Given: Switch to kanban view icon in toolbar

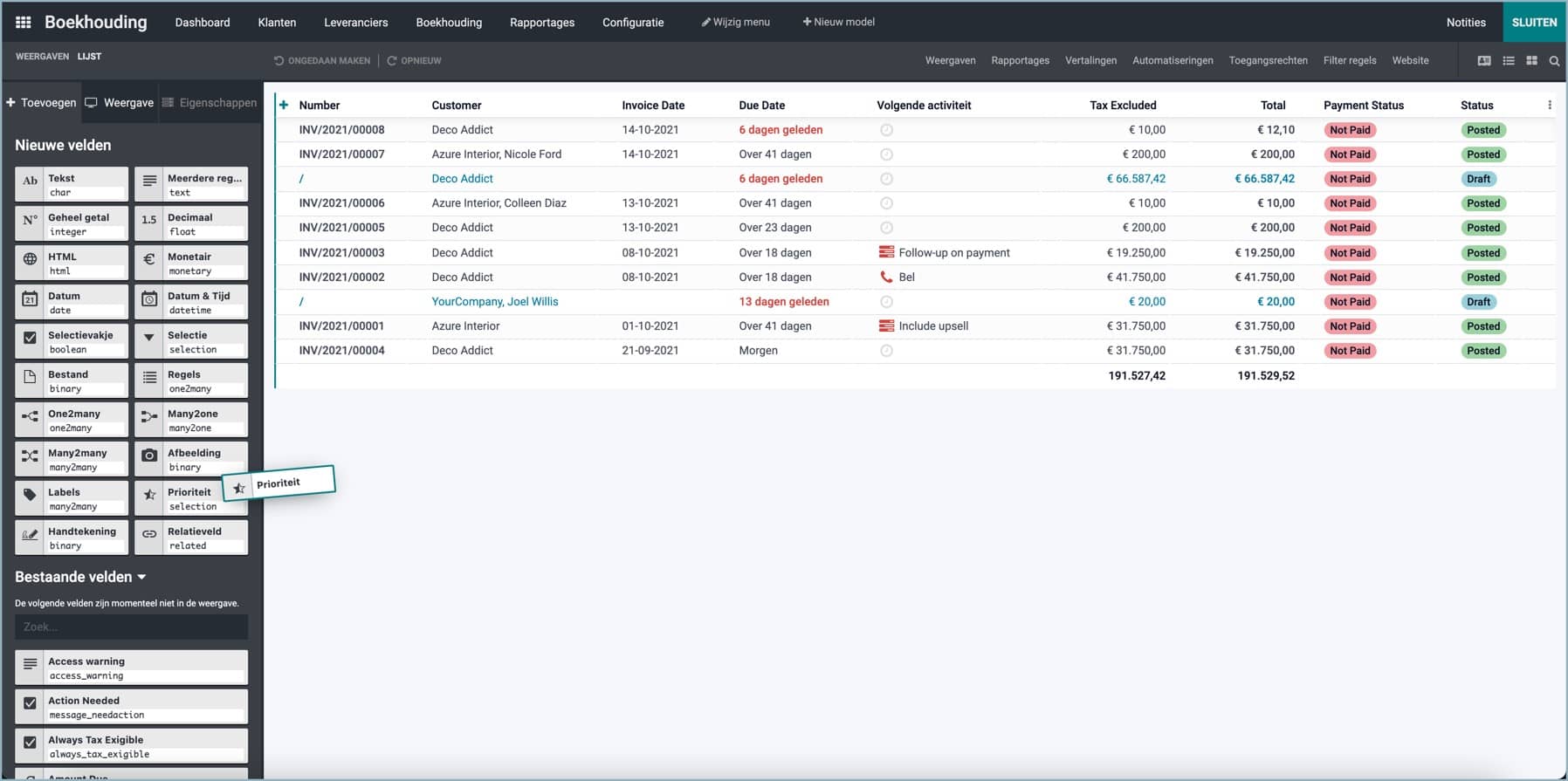Looking at the screenshot, I should (x=1531, y=60).
